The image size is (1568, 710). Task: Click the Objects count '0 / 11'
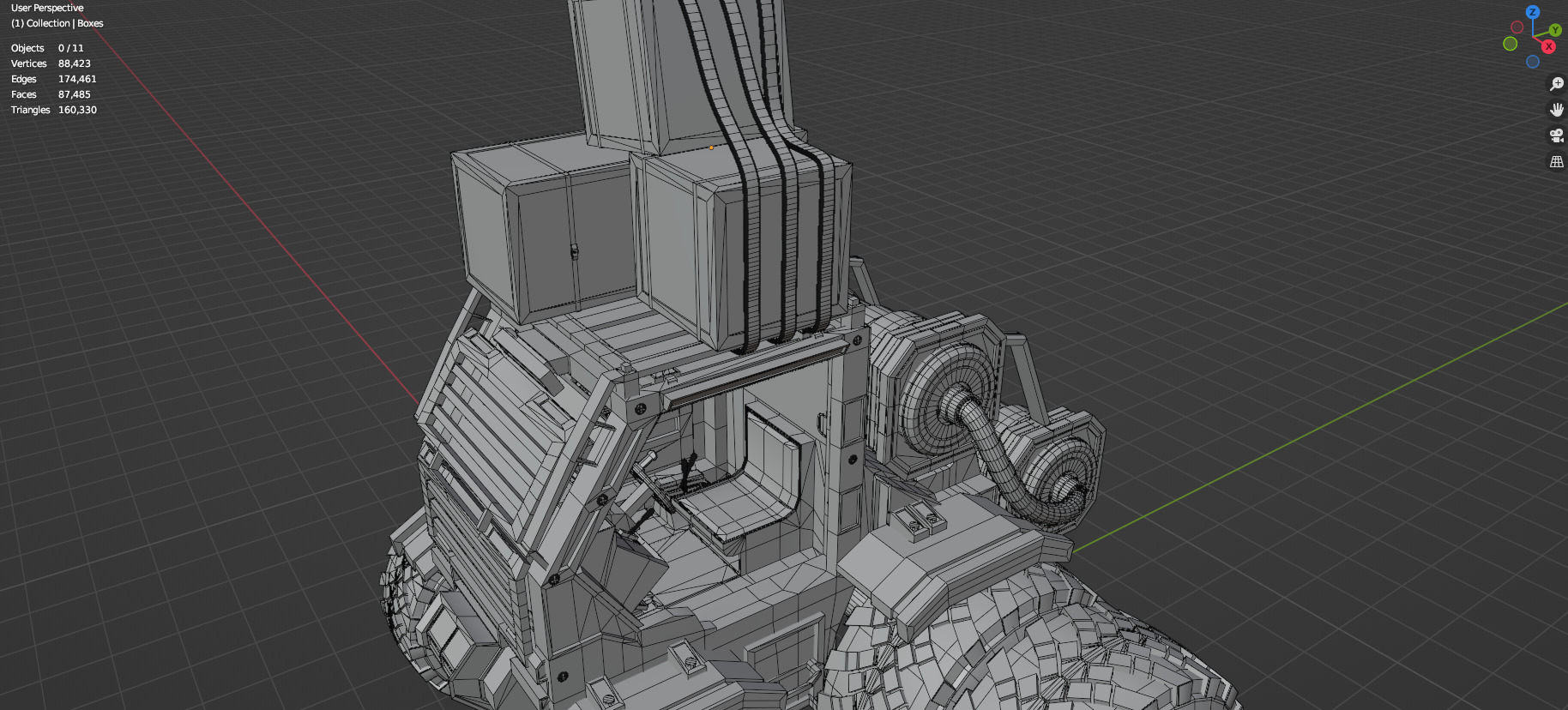tap(71, 48)
